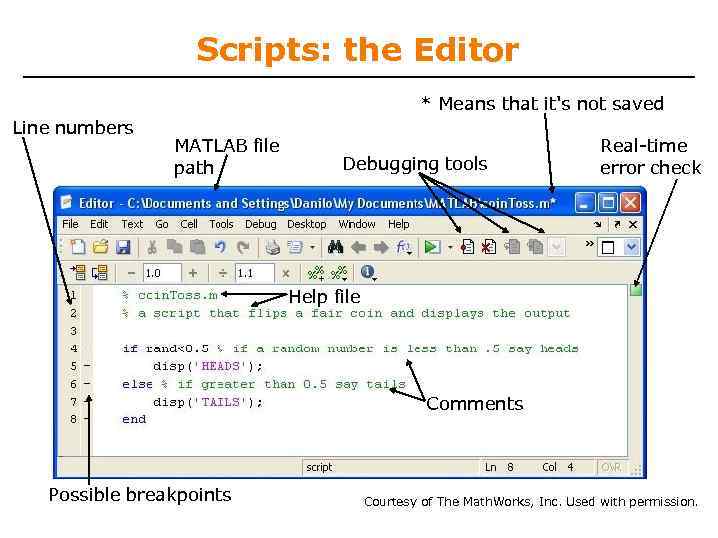718x538 pixels.
Task: Click the 'TAILS' string on line 7
Action: (221, 402)
